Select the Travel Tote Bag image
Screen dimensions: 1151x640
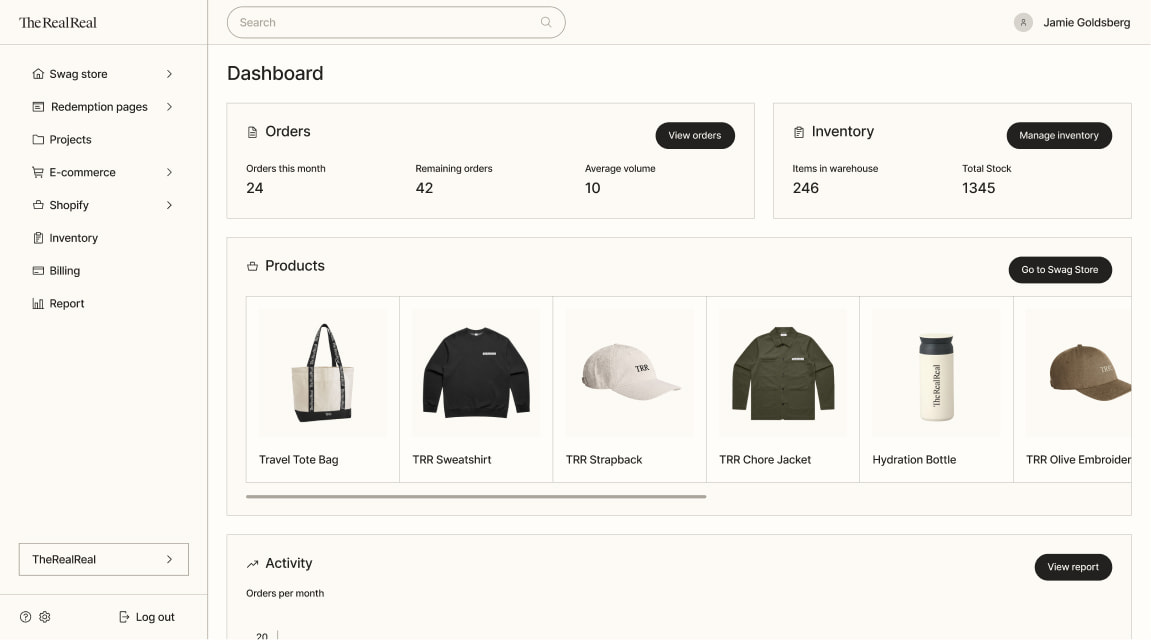322,373
